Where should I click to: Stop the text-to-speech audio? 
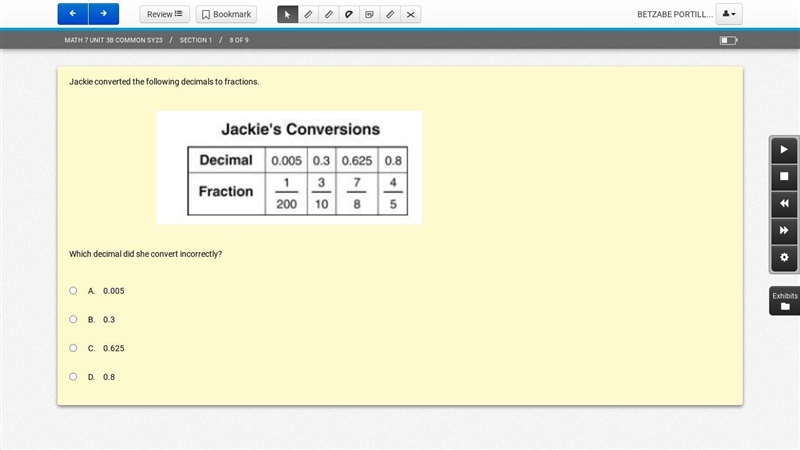tap(784, 177)
